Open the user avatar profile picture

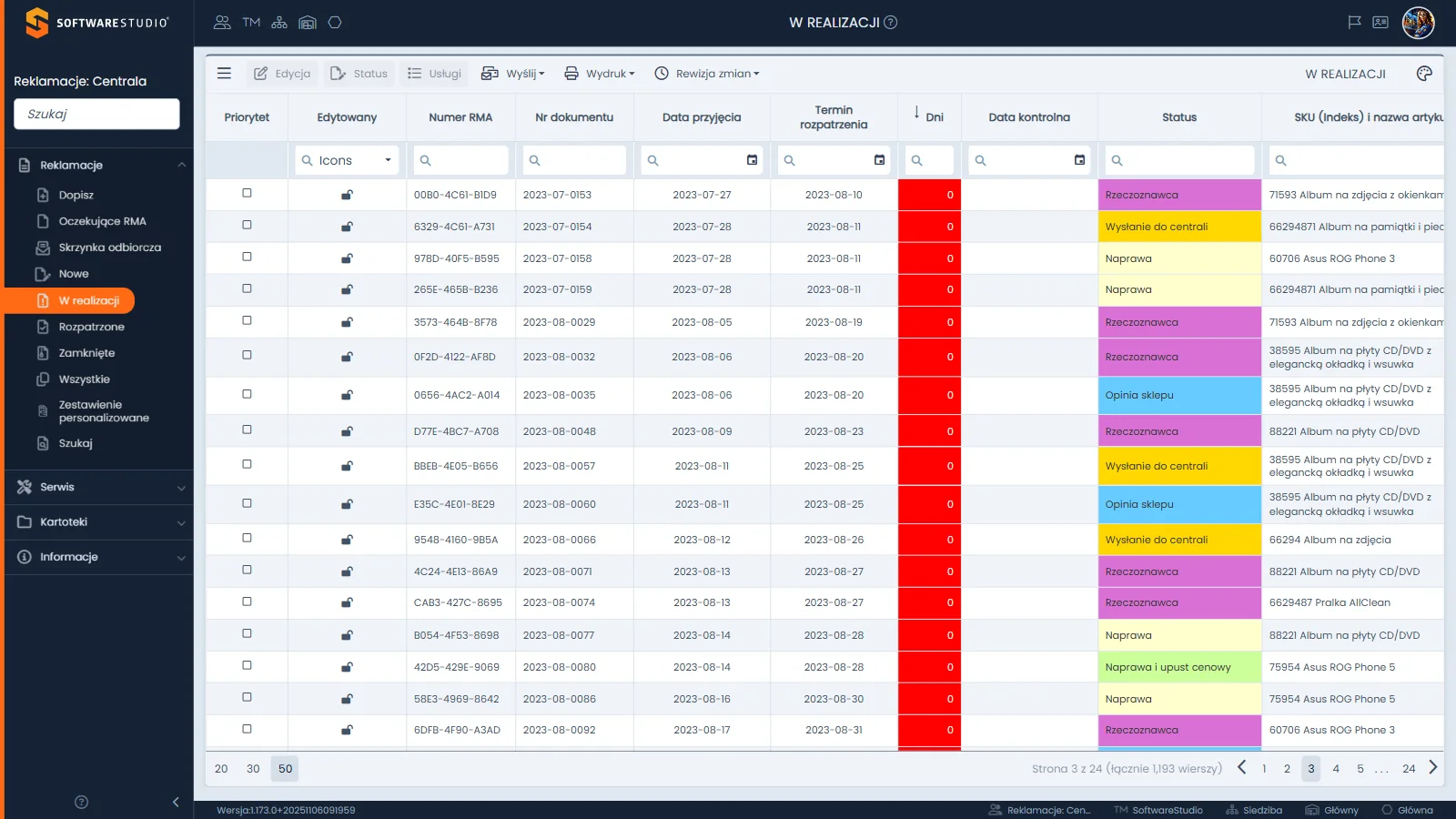pos(1418,23)
